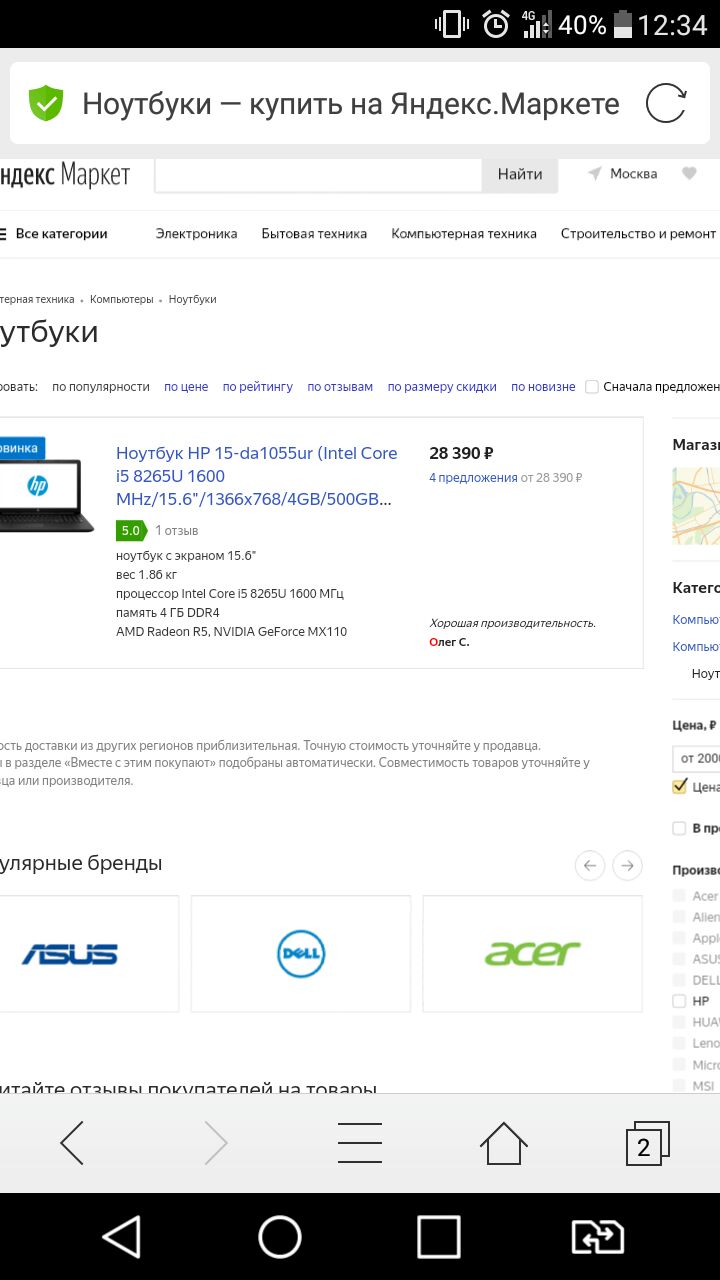
Task: Toggle the В продаже checkbox
Action: [680, 828]
